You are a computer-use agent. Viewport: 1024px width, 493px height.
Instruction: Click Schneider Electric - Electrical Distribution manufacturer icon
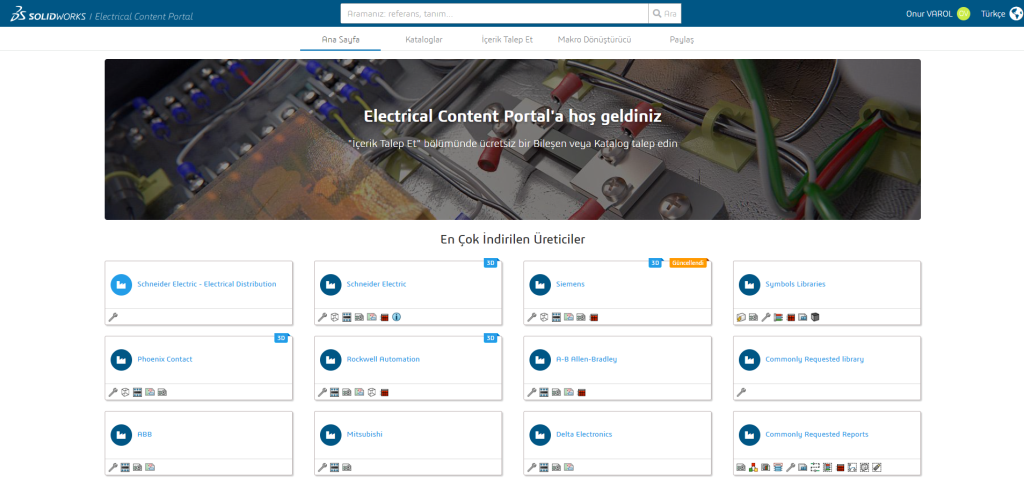point(121,284)
